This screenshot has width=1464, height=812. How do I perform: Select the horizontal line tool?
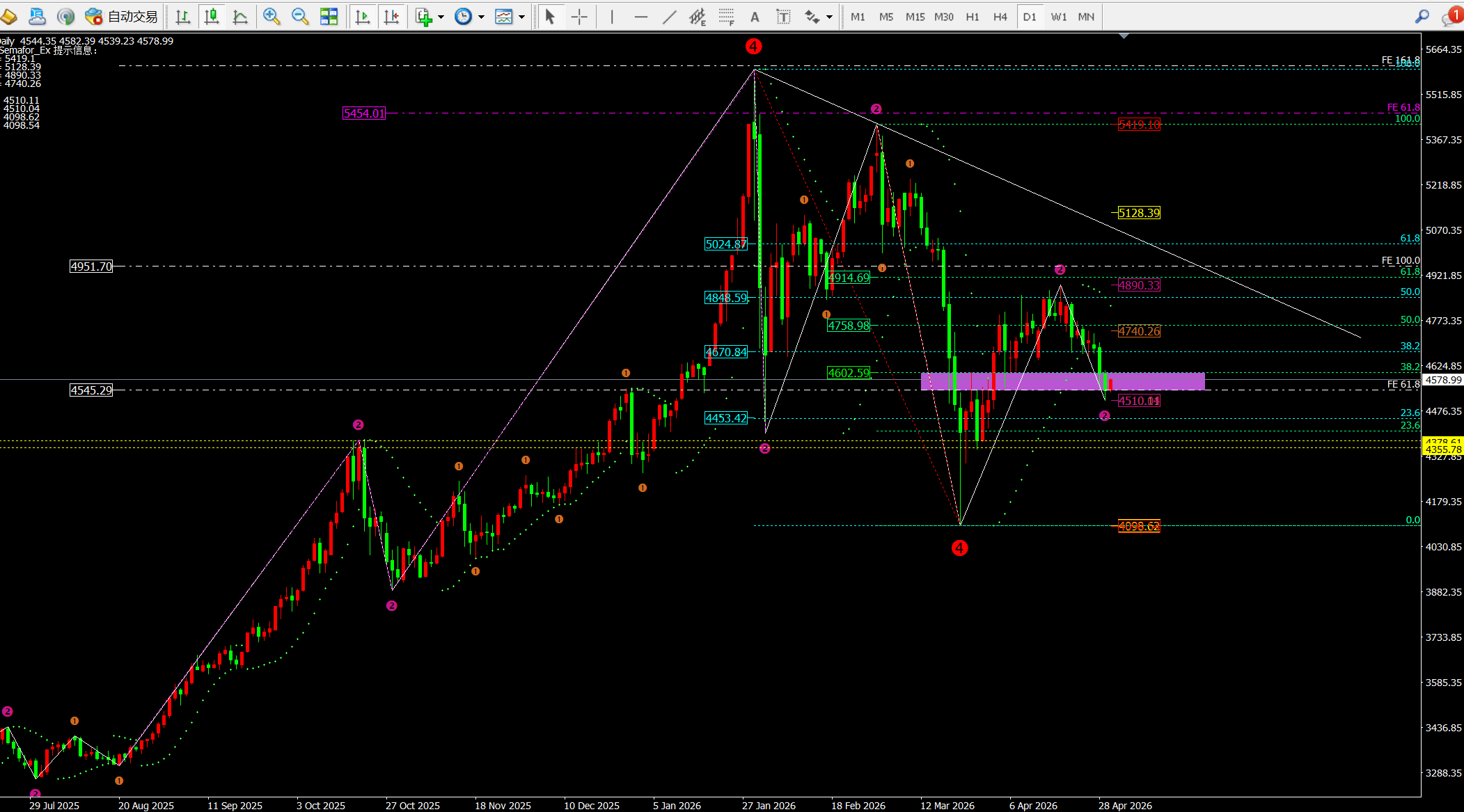pos(640,17)
